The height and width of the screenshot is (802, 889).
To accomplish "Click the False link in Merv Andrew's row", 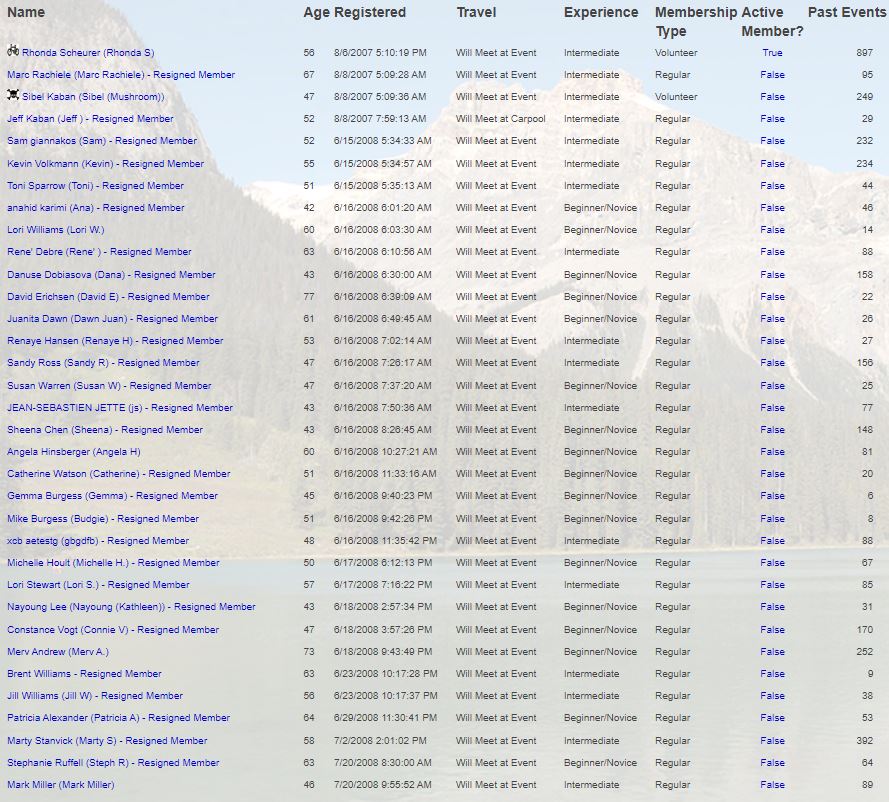I will click(x=772, y=652).
